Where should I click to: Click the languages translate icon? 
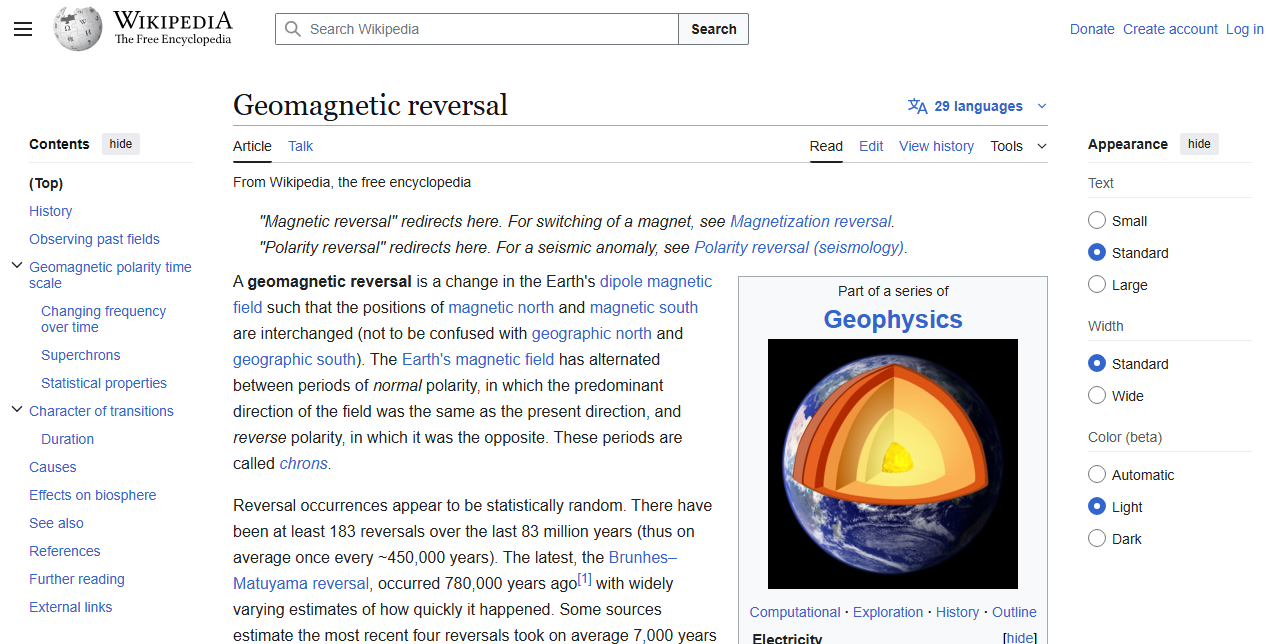click(x=917, y=106)
